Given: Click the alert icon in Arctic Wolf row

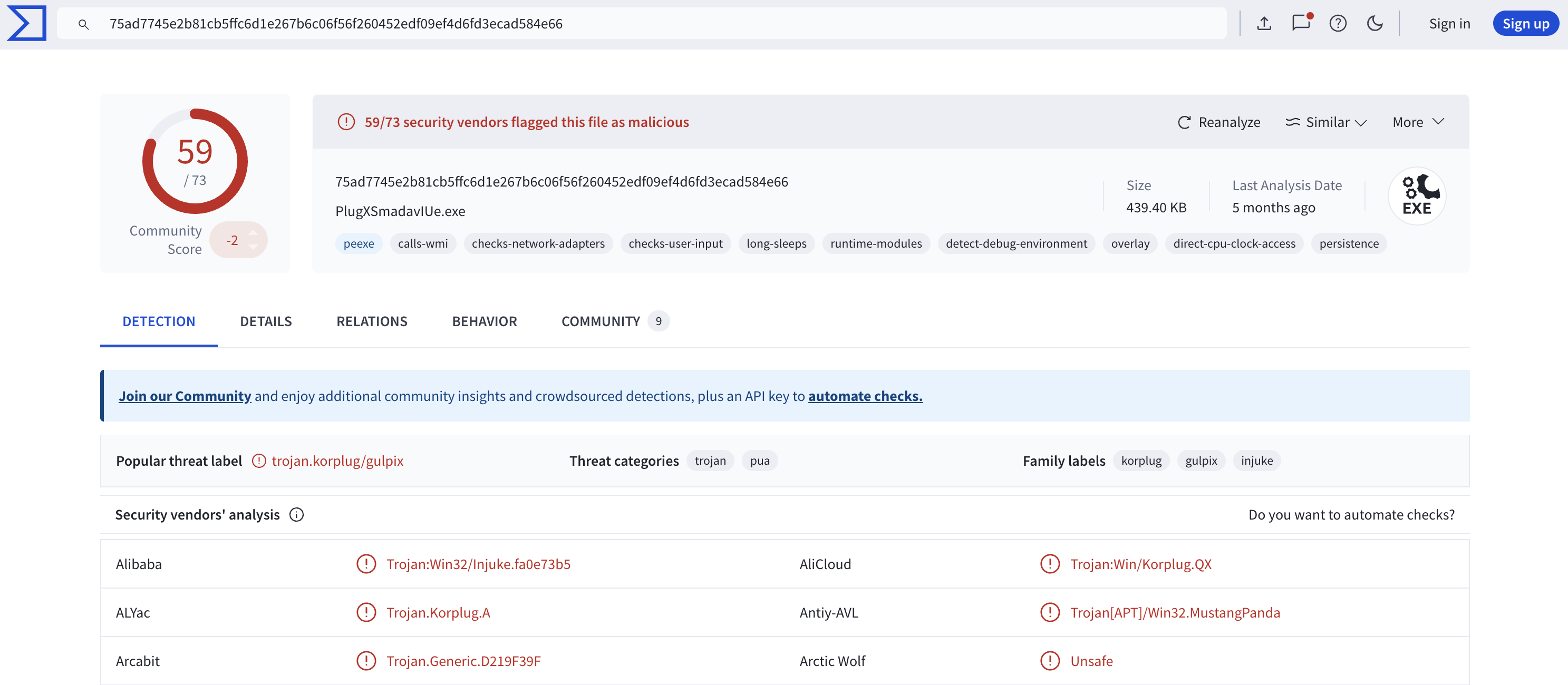Looking at the screenshot, I should (1050, 661).
